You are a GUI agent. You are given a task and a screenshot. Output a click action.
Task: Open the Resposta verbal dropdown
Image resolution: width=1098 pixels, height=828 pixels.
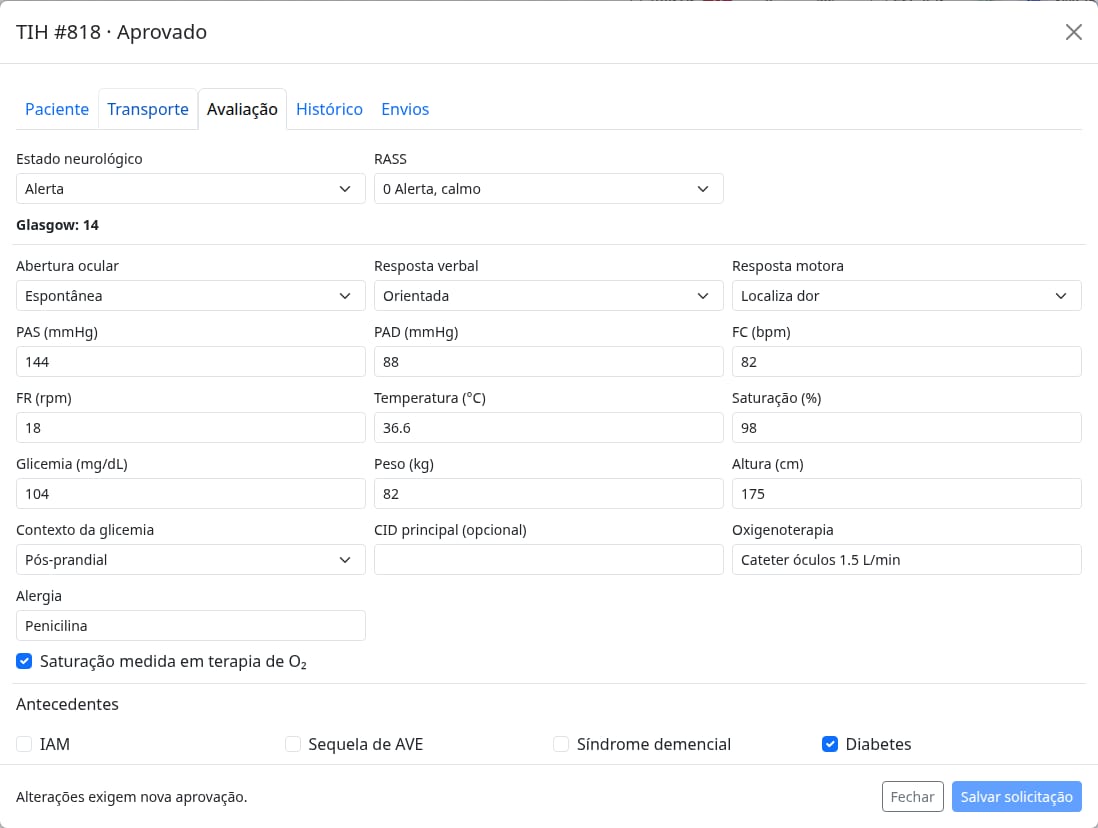pyautogui.click(x=548, y=296)
